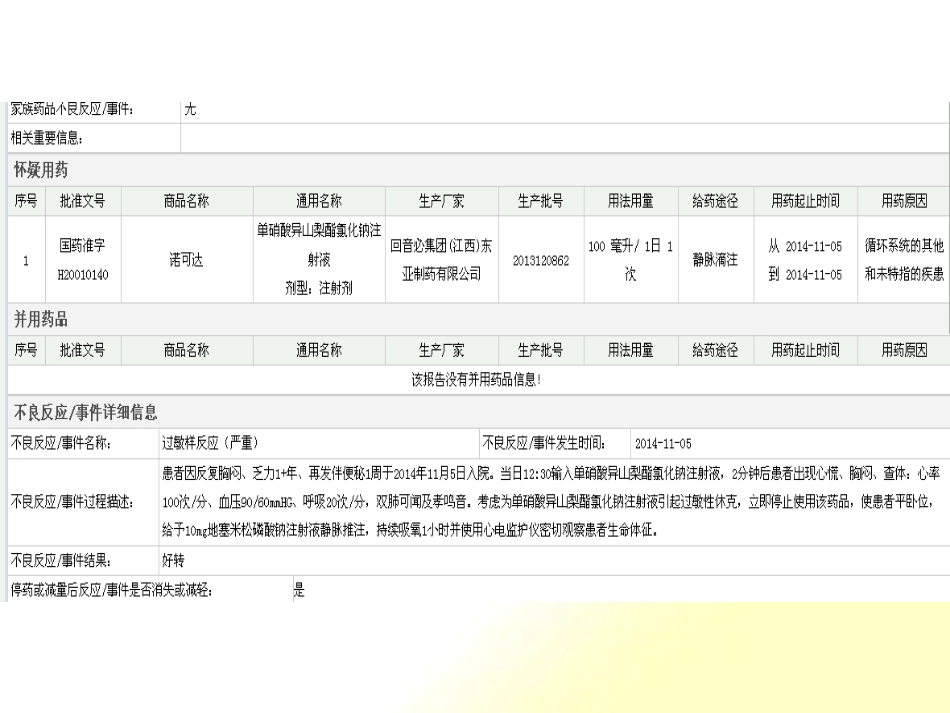Select approval number H20010140 cell

tap(83, 260)
